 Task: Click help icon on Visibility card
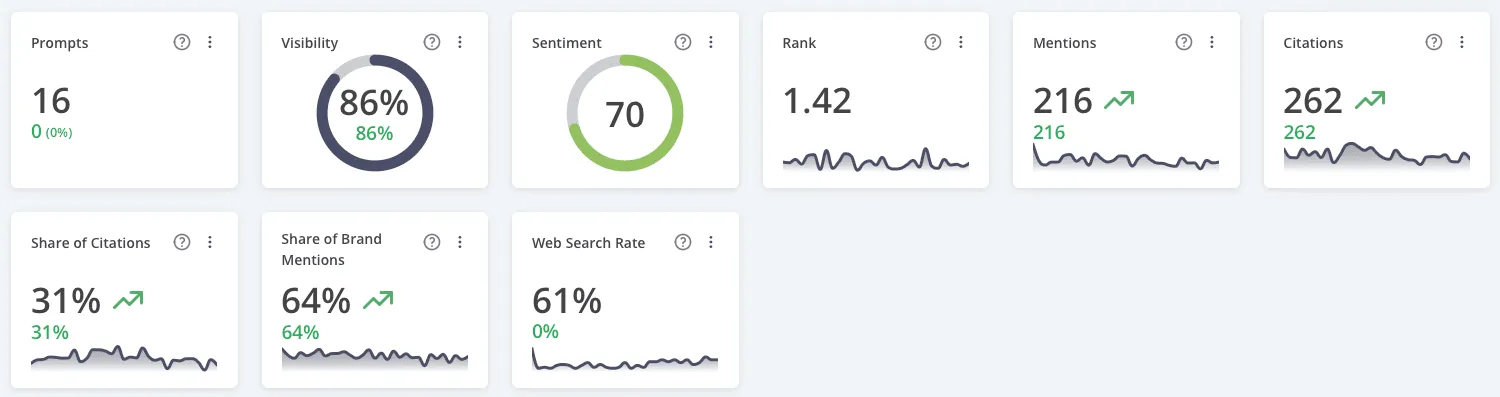(x=432, y=42)
